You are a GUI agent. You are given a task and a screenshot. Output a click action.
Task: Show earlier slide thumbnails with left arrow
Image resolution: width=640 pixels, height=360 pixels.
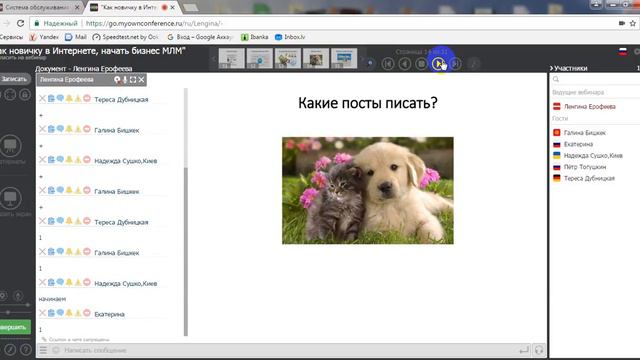click(x=213, y=59)
